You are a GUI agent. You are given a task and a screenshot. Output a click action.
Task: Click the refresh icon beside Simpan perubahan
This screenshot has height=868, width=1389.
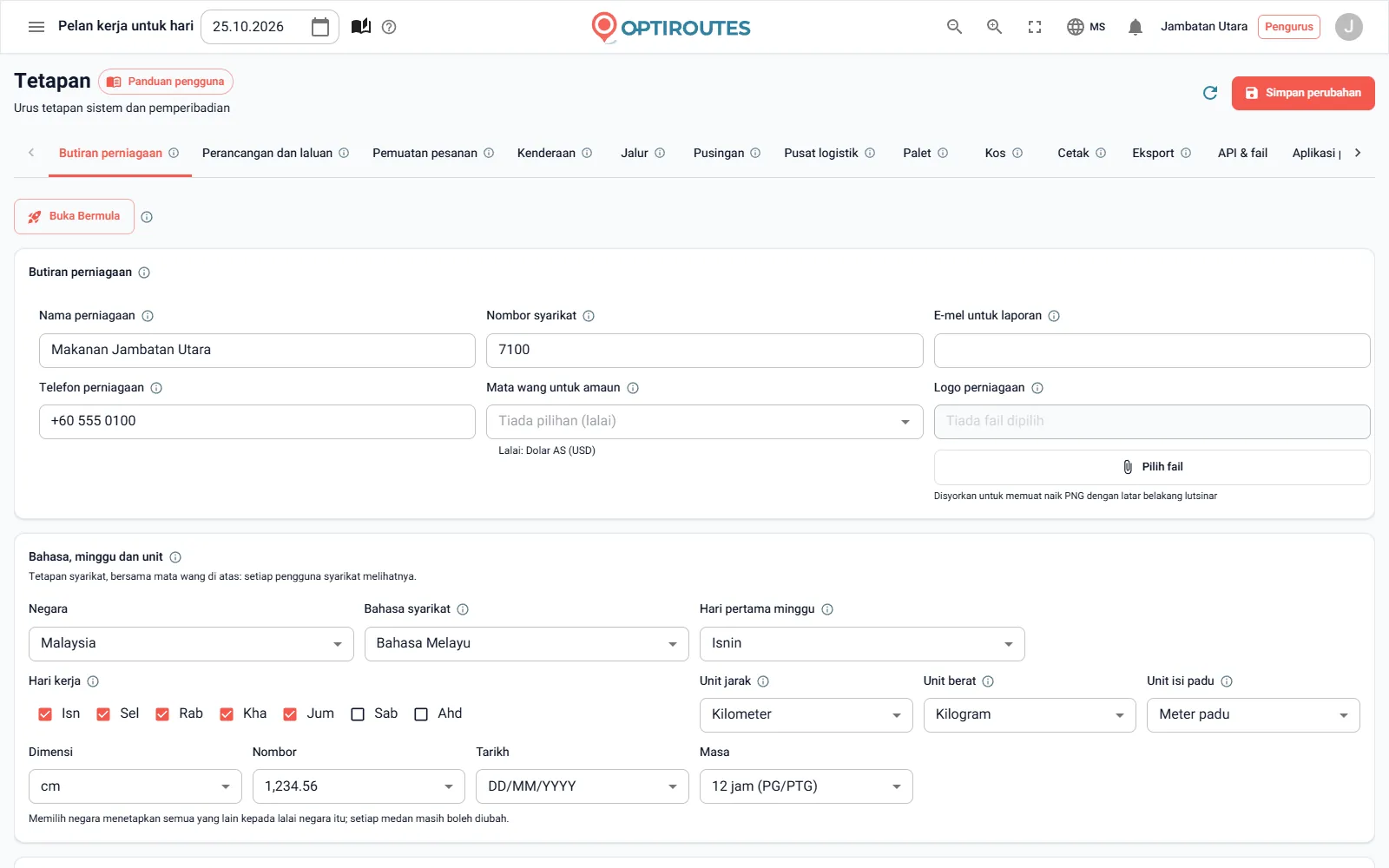click(1210, 93)
